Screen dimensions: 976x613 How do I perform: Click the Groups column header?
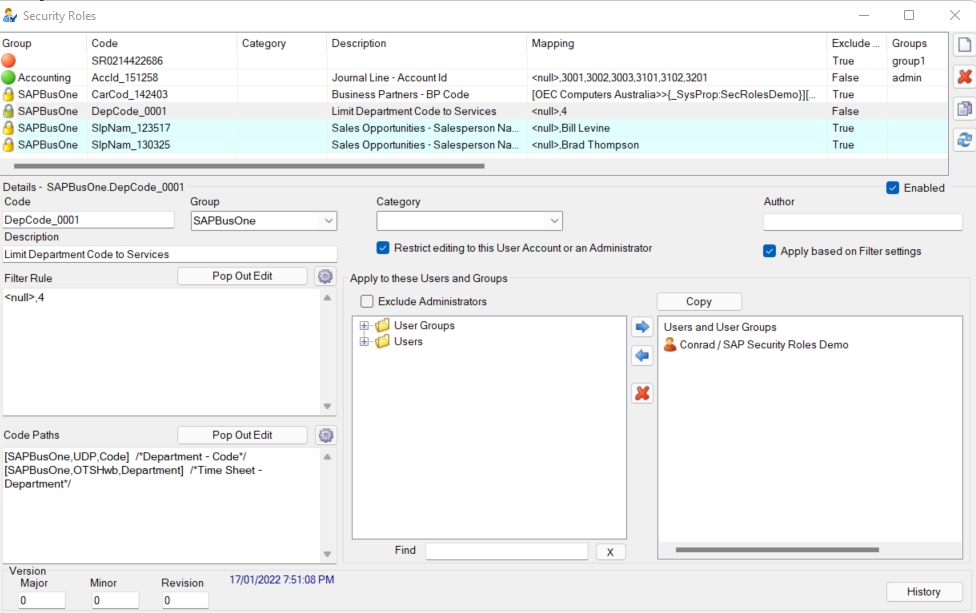pyautogui.click(x=918, y=43)
